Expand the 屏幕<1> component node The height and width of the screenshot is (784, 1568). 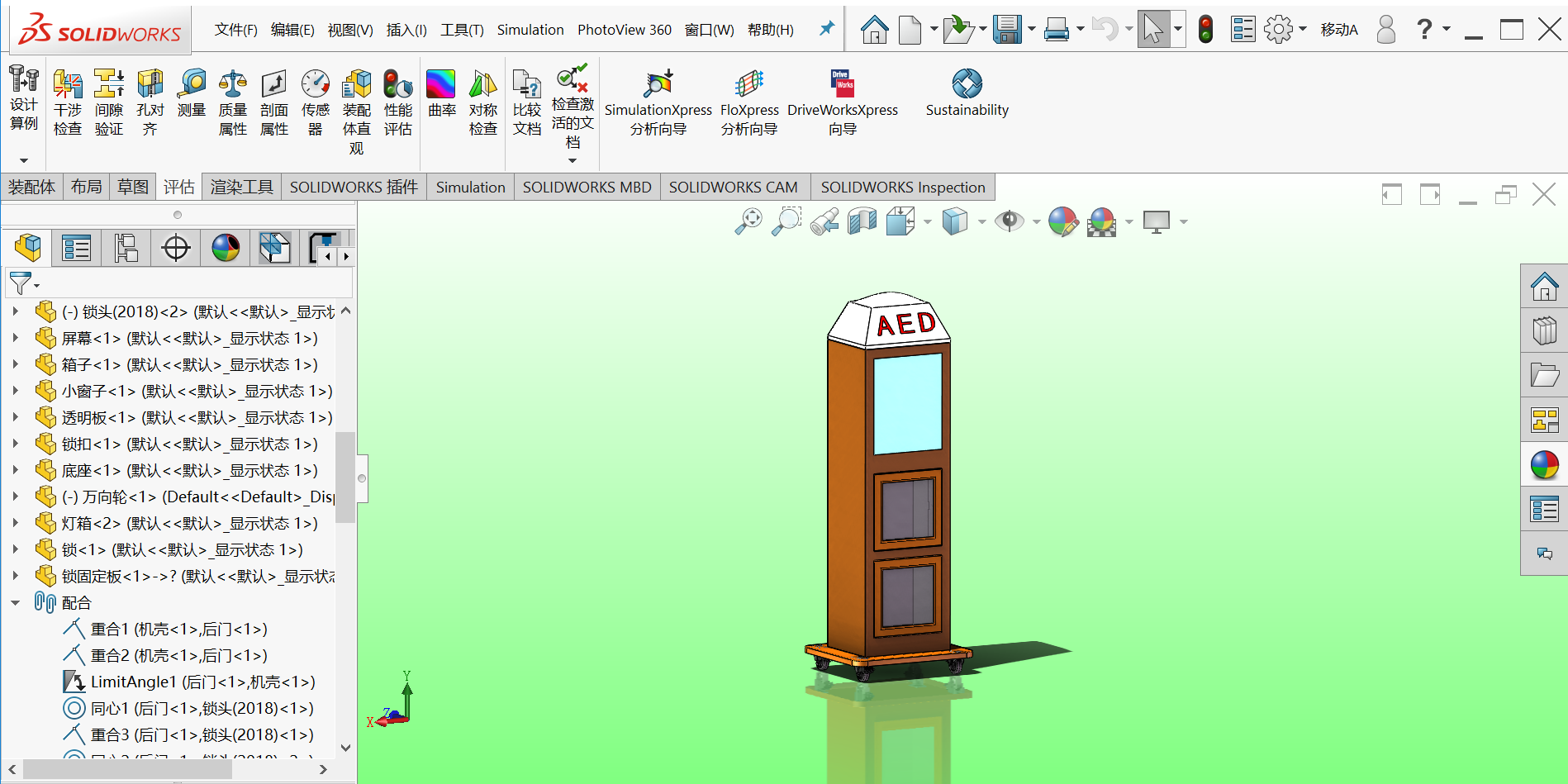click(x=15, y=338)
